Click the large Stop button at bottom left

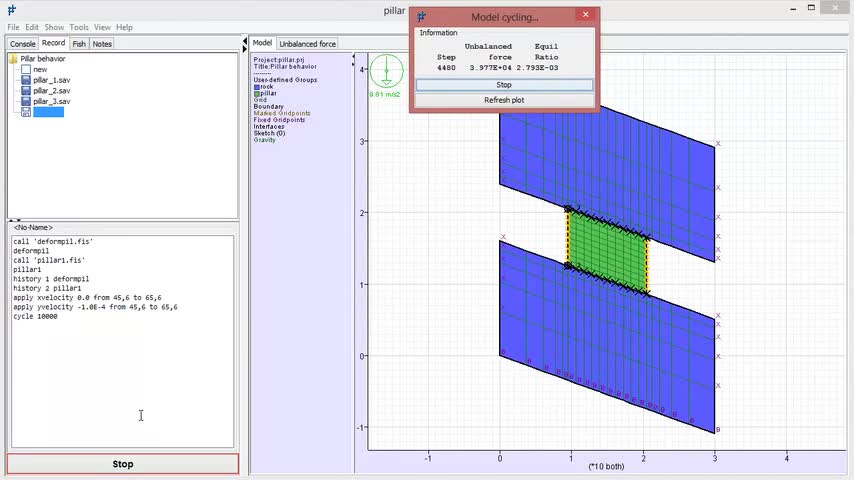[123, 464]
